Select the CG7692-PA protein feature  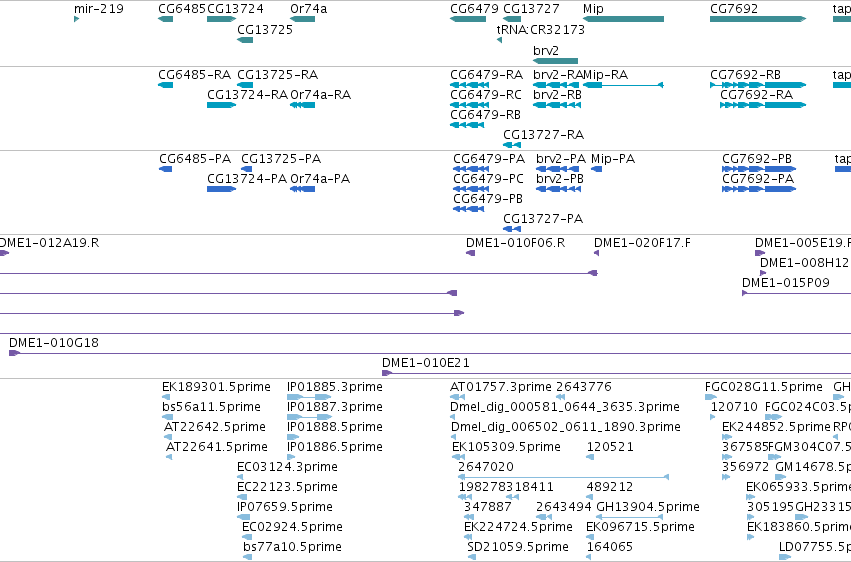click(x=759, y=189)
